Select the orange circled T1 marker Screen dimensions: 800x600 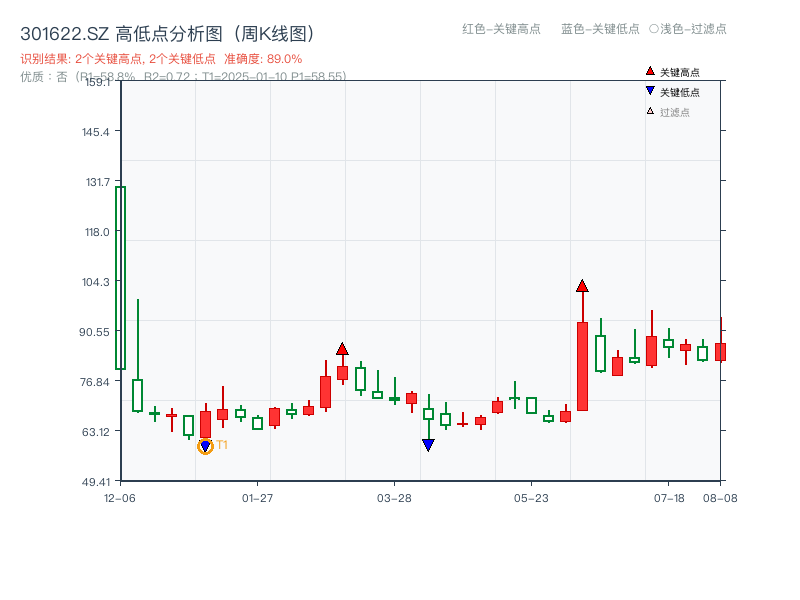(205, 445)
